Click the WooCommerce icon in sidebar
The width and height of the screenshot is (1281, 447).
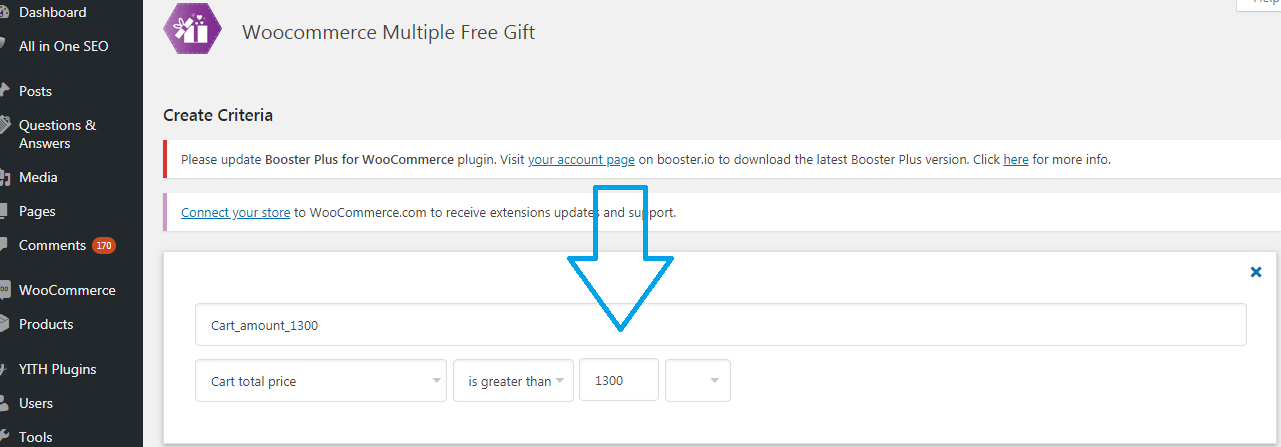click(x=5, y=290)
